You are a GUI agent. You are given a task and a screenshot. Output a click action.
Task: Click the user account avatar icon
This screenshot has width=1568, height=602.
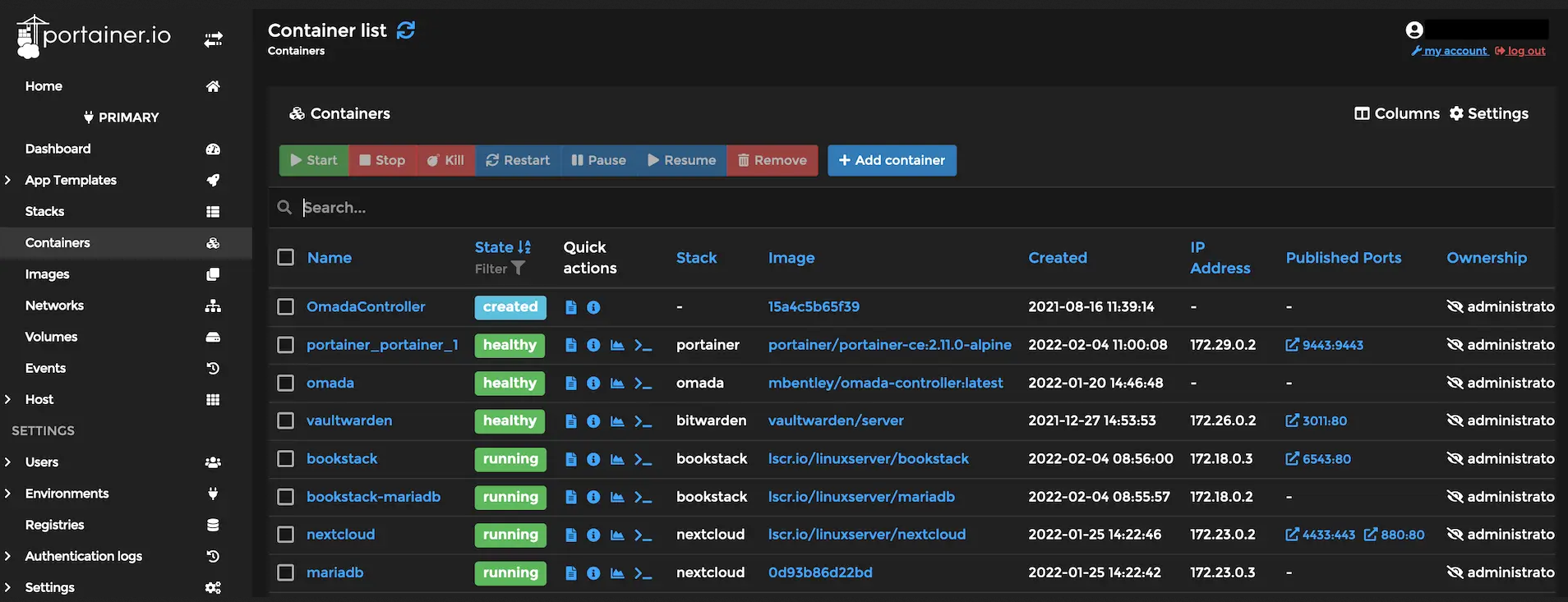coord(1414,30)
